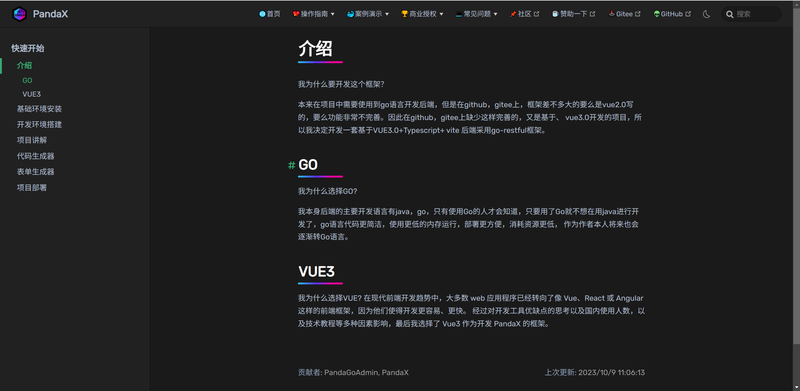Screen dimensions: 800x391
Task: Open 项目部署 sidebar page
Action: click(32, 188)
